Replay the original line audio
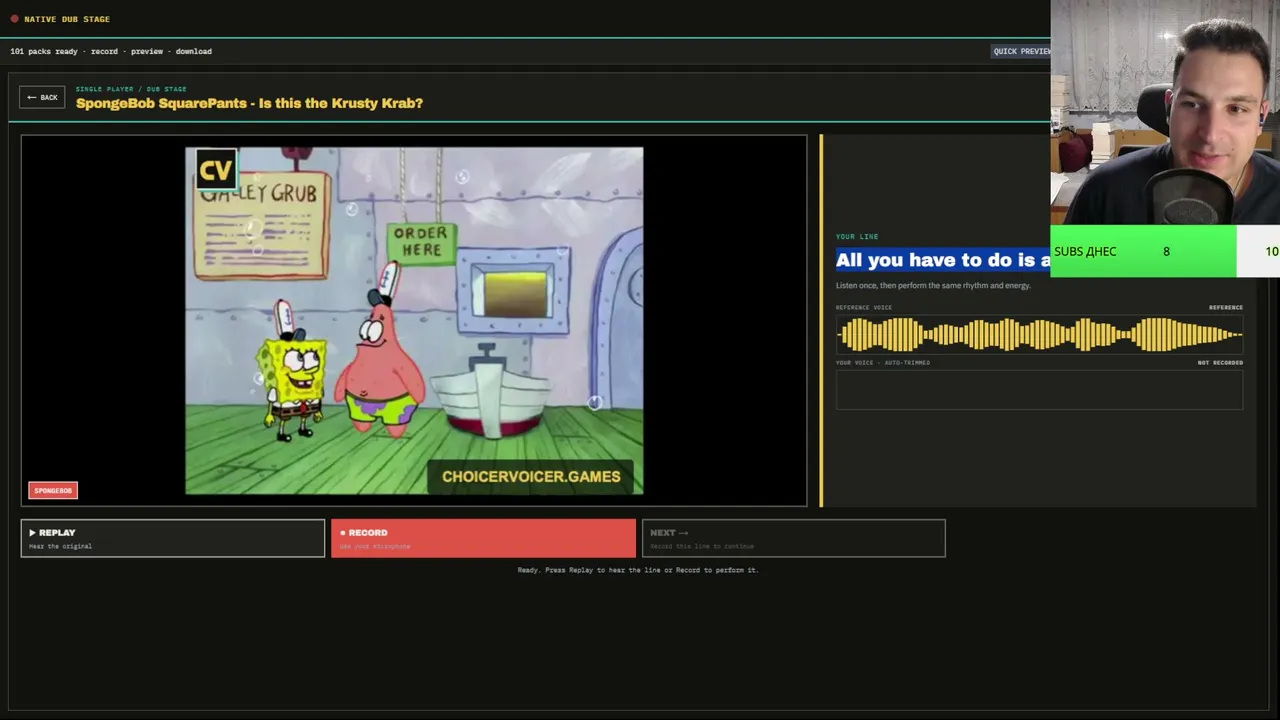This screenshot has width=1280, height=720. pyautogui.click(x=173, y=538)
